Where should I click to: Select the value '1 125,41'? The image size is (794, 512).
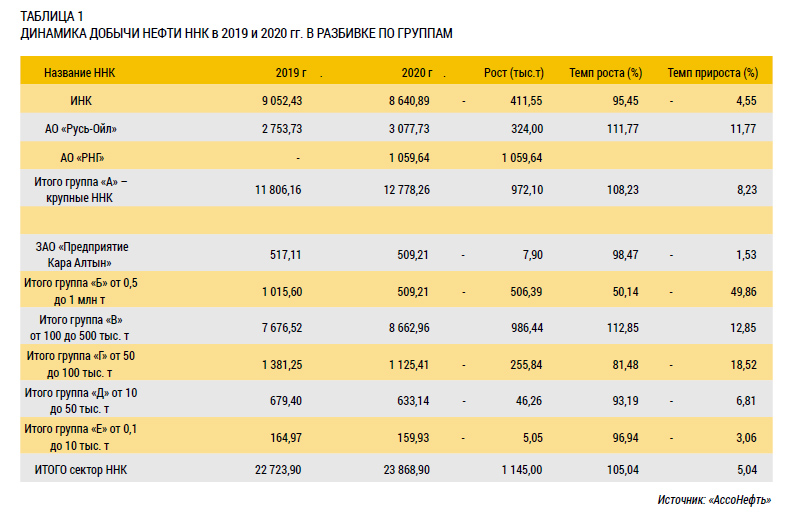click(409, 365)
